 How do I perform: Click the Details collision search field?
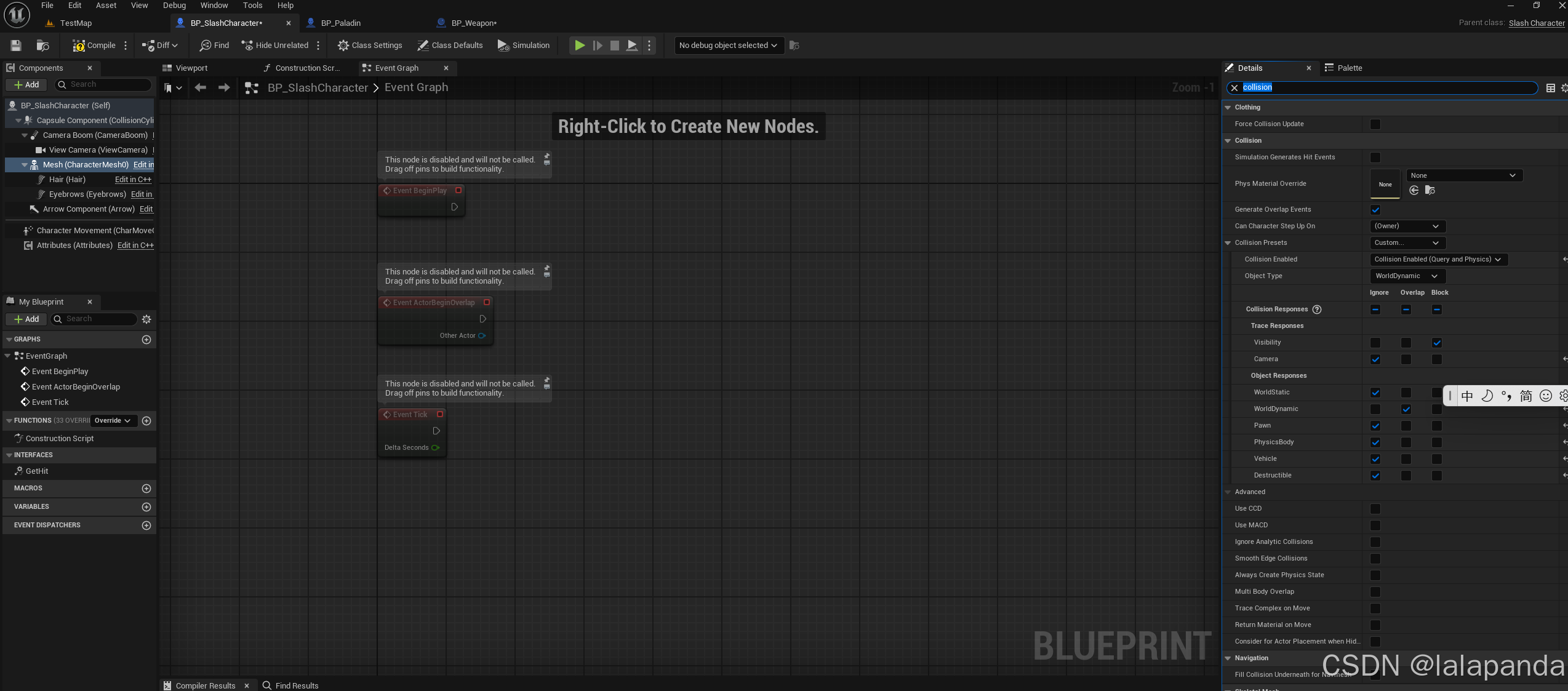1385,88
